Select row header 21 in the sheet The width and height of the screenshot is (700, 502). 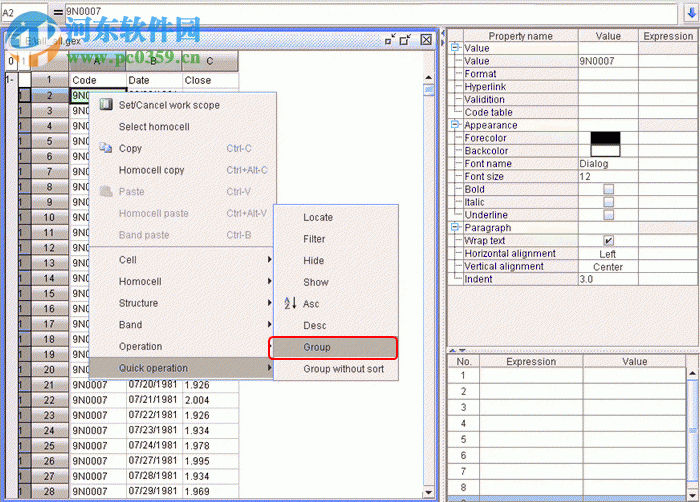click(48, 385)
